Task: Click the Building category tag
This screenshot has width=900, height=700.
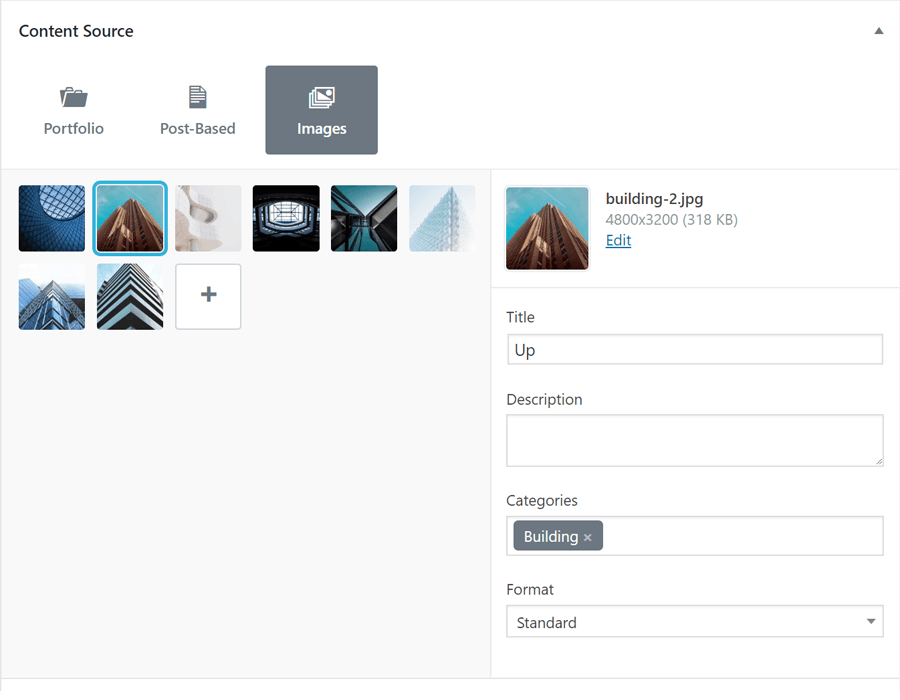Action: click(558, 536)
